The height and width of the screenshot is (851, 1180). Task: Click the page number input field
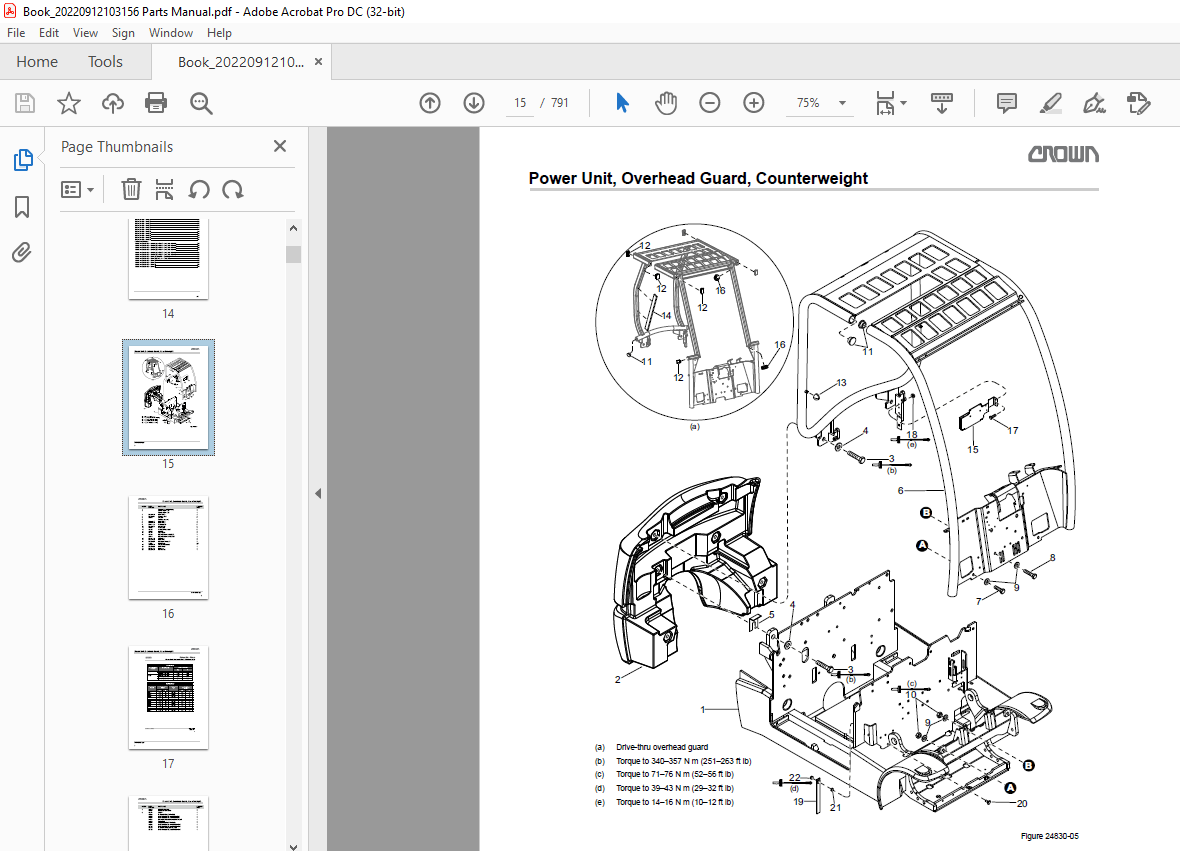point(520,103)
